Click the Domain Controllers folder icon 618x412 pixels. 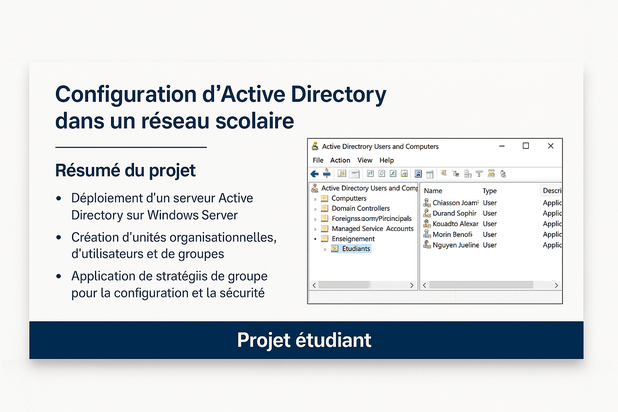coord(324,208)
